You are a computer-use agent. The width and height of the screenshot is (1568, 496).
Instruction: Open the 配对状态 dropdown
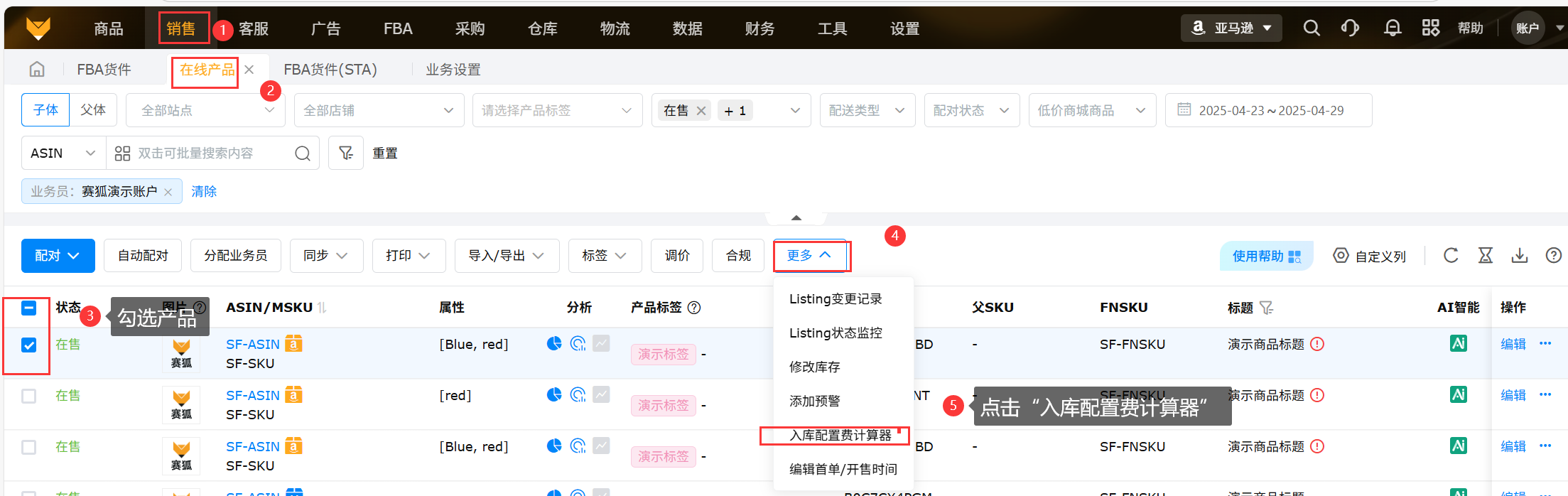[x=972, y=110]
